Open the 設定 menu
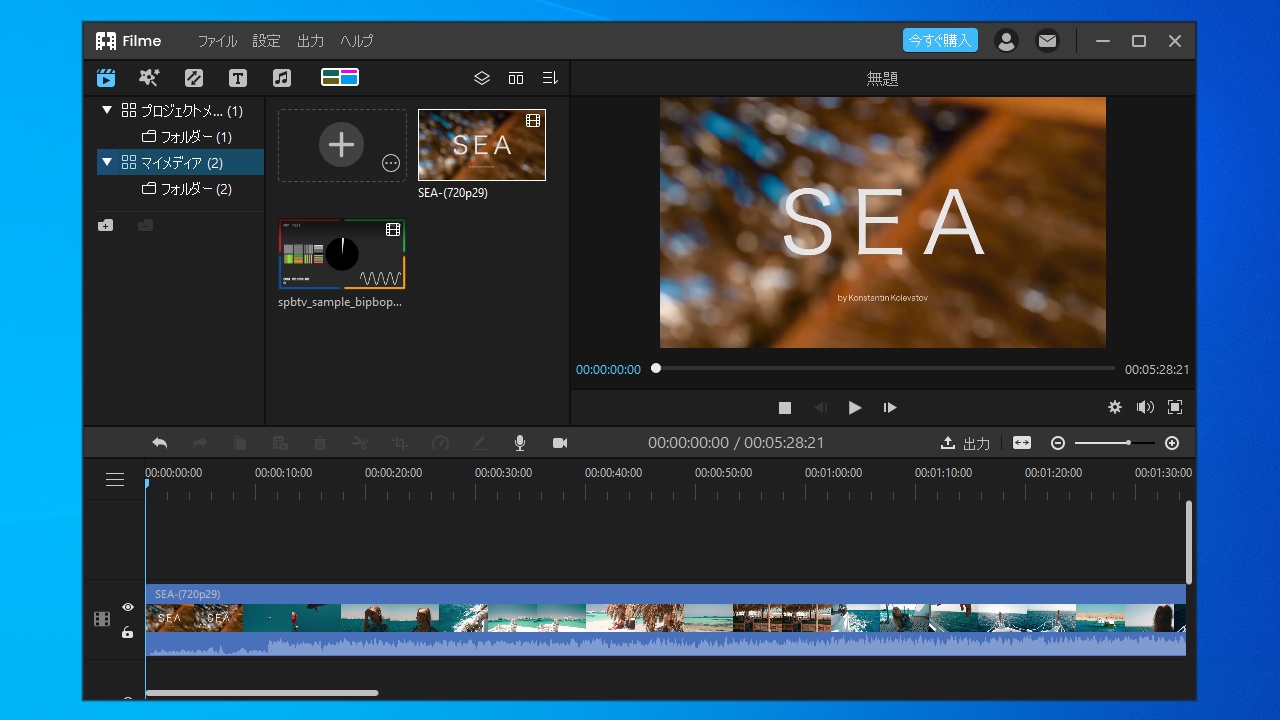The height and width of the screenshot is (720, 1280). (x=267, y=41)
